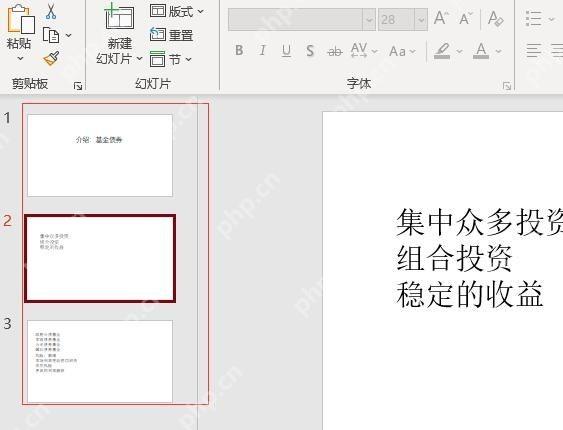563x430 pixels.
Task: Click slide number 3 in the panel
Action: coord(7,323)
